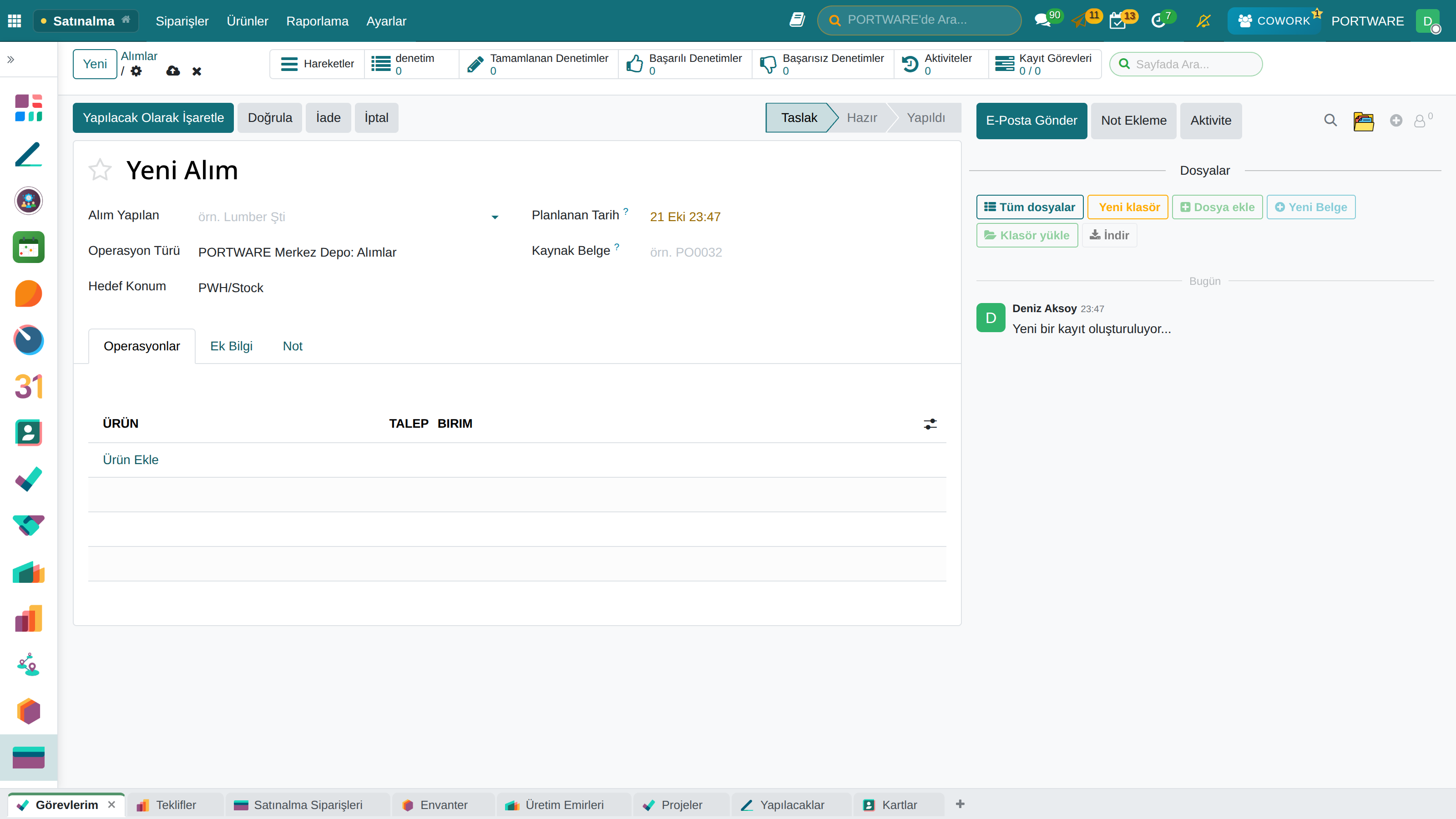Click the Sayfada Ara search field
Image resolution: width=1456 pixels, height=819 pixels.
click(1186, 64)
